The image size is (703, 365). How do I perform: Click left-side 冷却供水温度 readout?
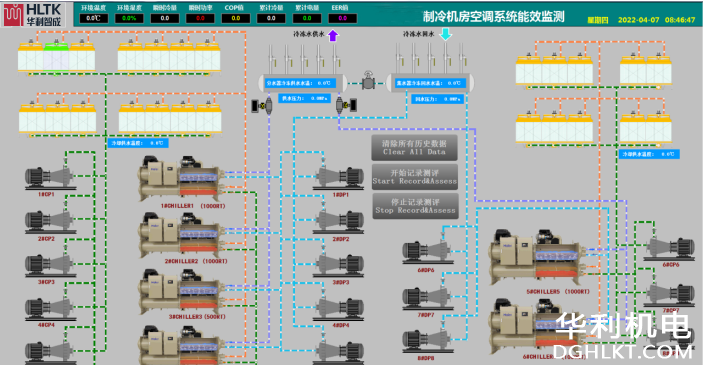tap(138, 143)
